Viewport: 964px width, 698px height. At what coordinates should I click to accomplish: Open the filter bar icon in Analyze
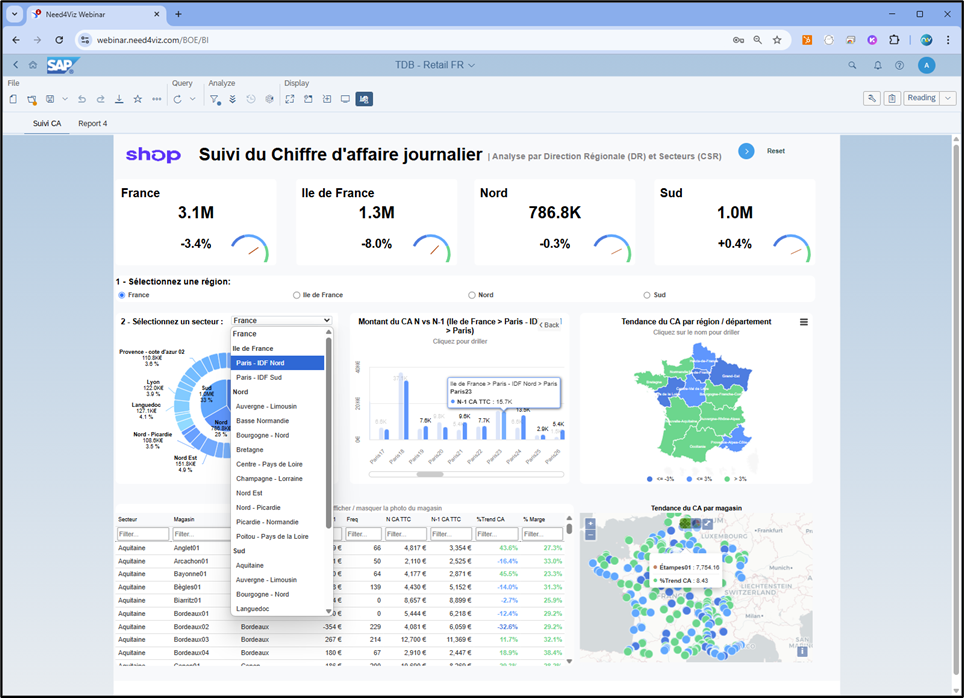(214, 99)
